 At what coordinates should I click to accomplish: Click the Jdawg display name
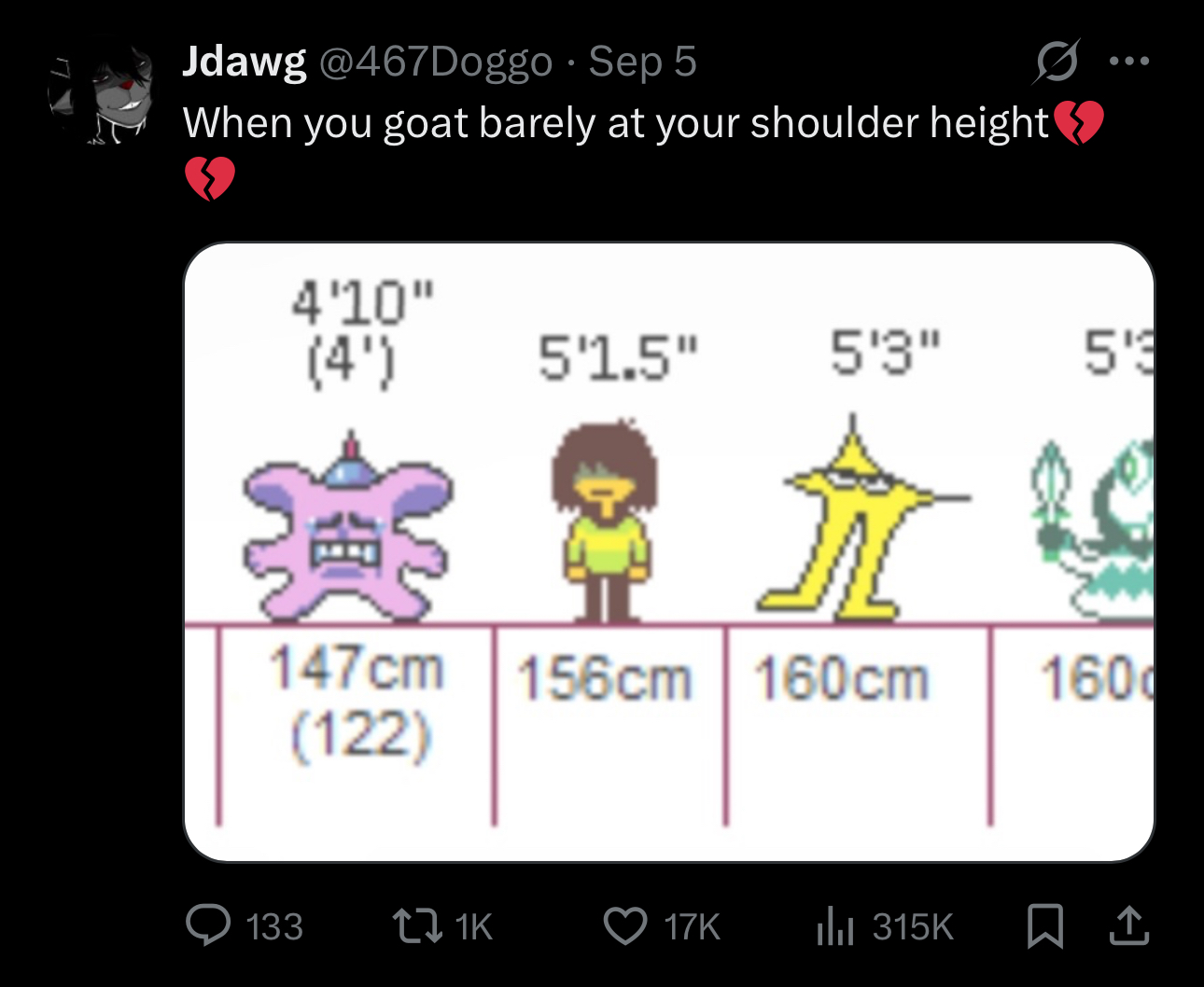pyautogui.click(x=244, y=62)
